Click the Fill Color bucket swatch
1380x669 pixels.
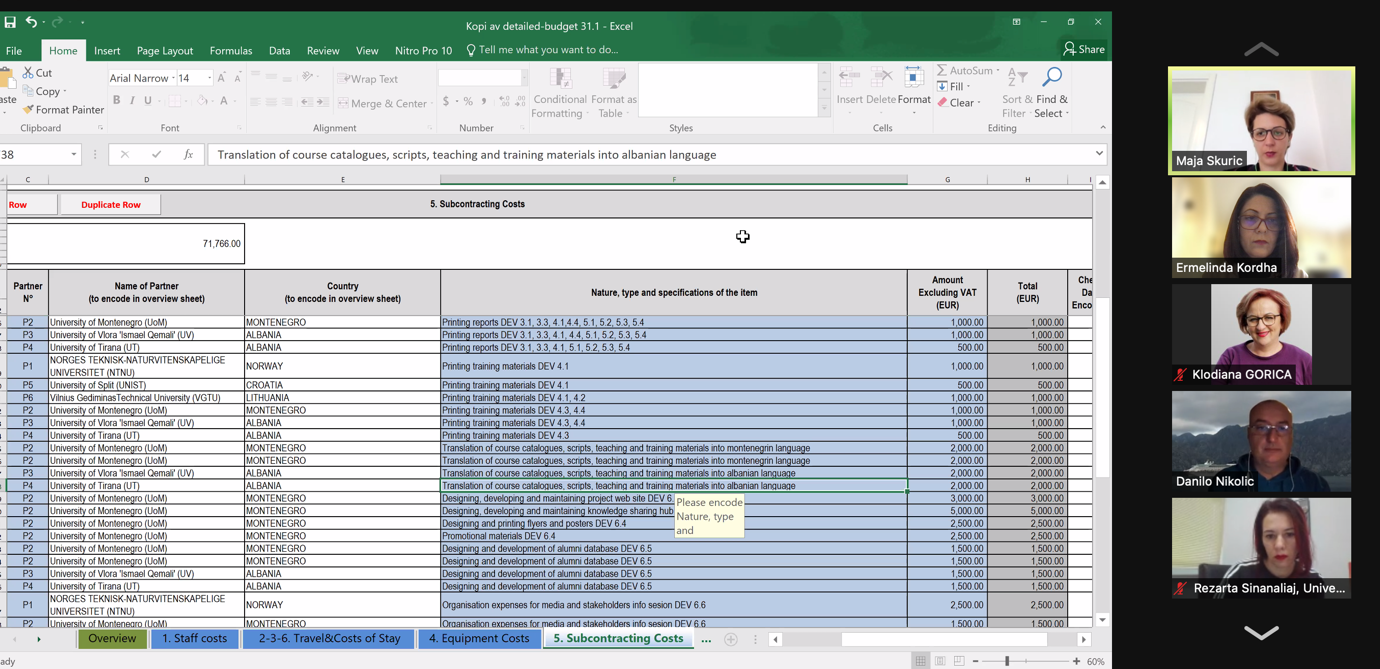pos(201,101)
